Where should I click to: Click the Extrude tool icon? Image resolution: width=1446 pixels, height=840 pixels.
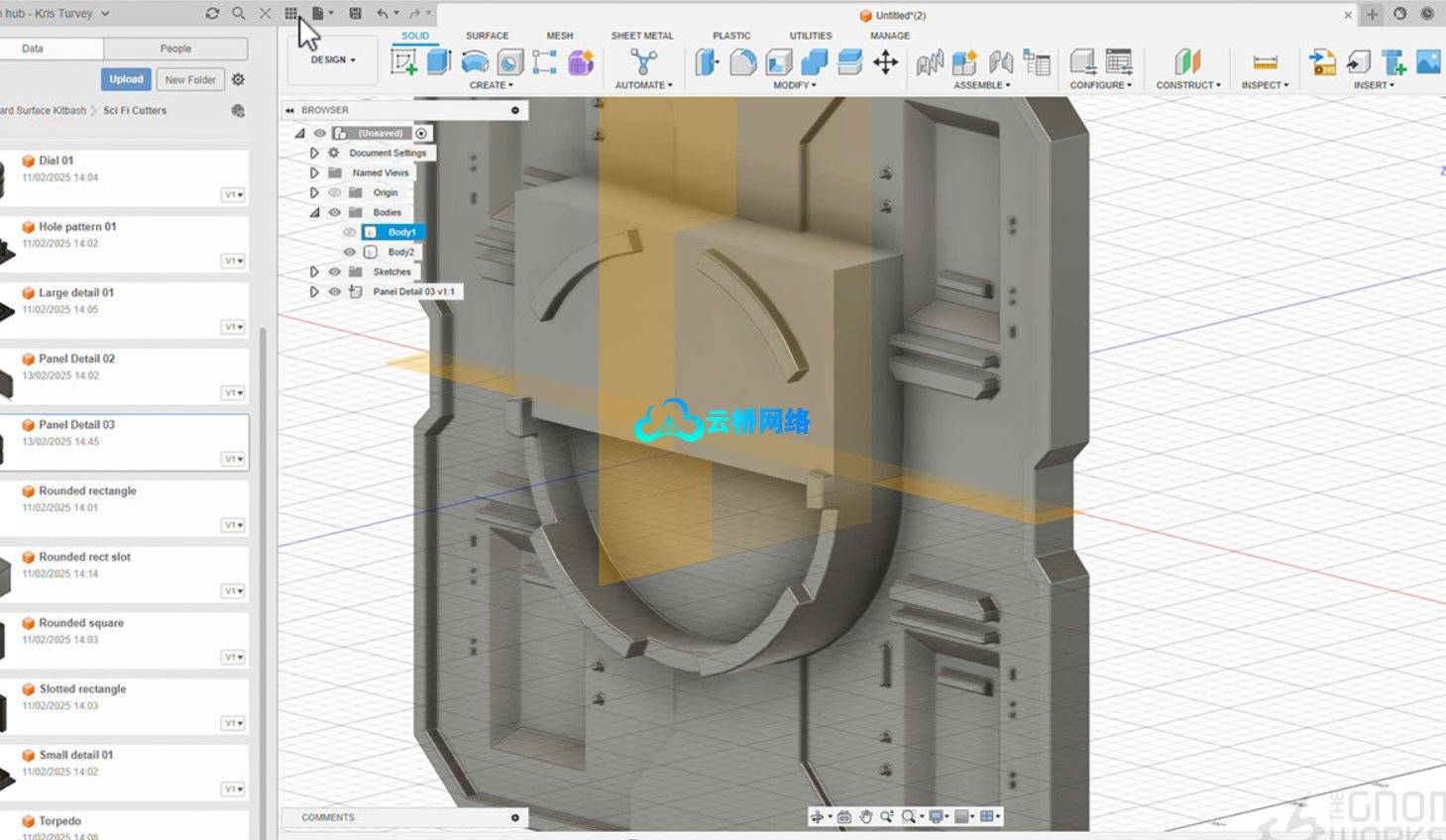pos(439,62)
